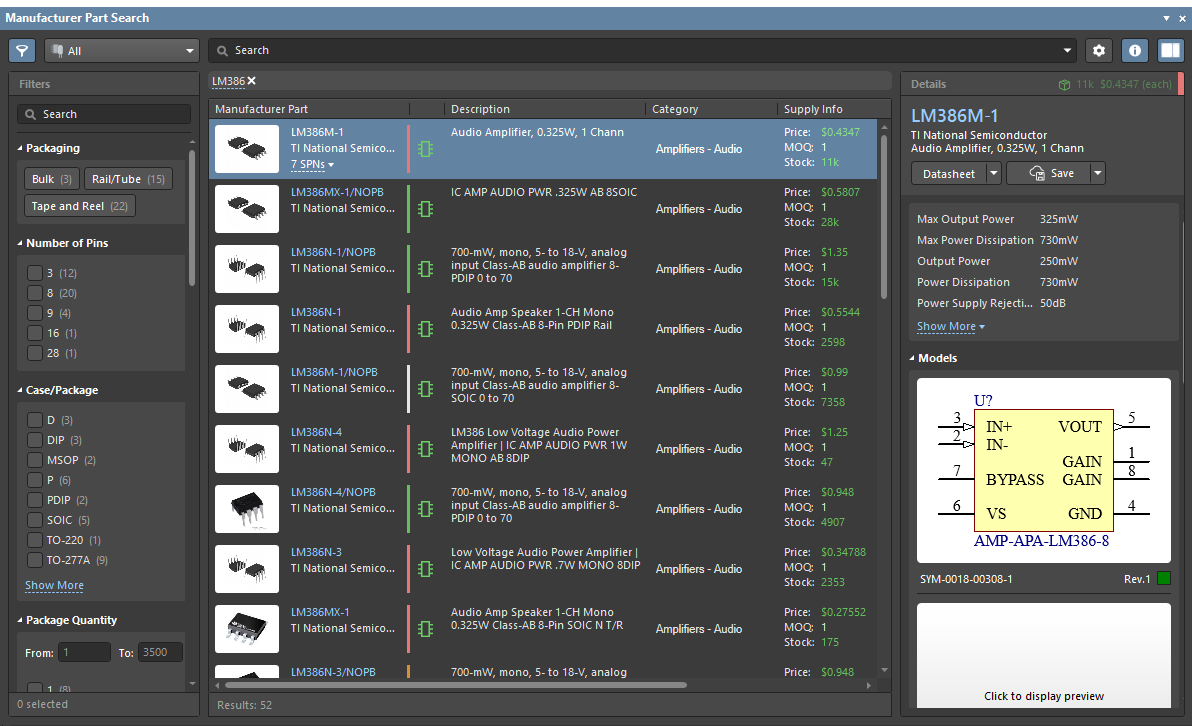The height and width of the screenshot is (726, 1192).
Task: Tick the PDIP package checkbox
Action: (34, 500)
